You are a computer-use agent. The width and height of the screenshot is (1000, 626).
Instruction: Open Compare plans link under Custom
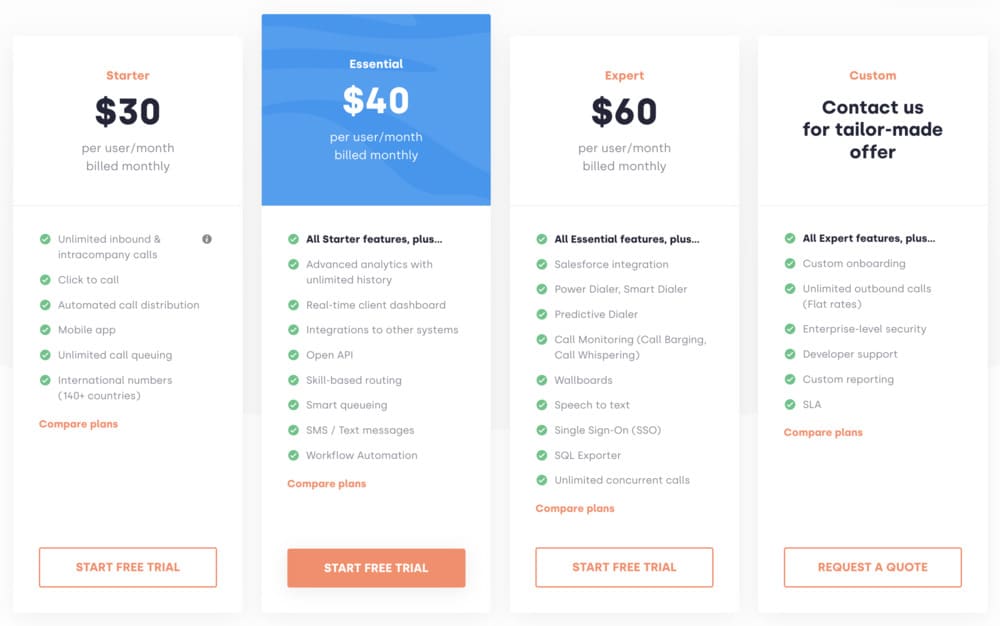tap(823, 432)
